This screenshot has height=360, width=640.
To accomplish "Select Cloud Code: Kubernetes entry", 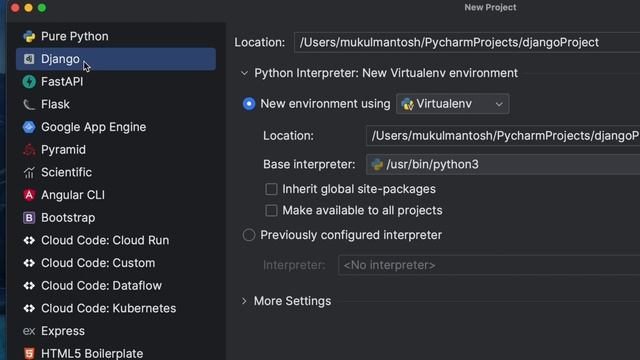I will point(116,309).
